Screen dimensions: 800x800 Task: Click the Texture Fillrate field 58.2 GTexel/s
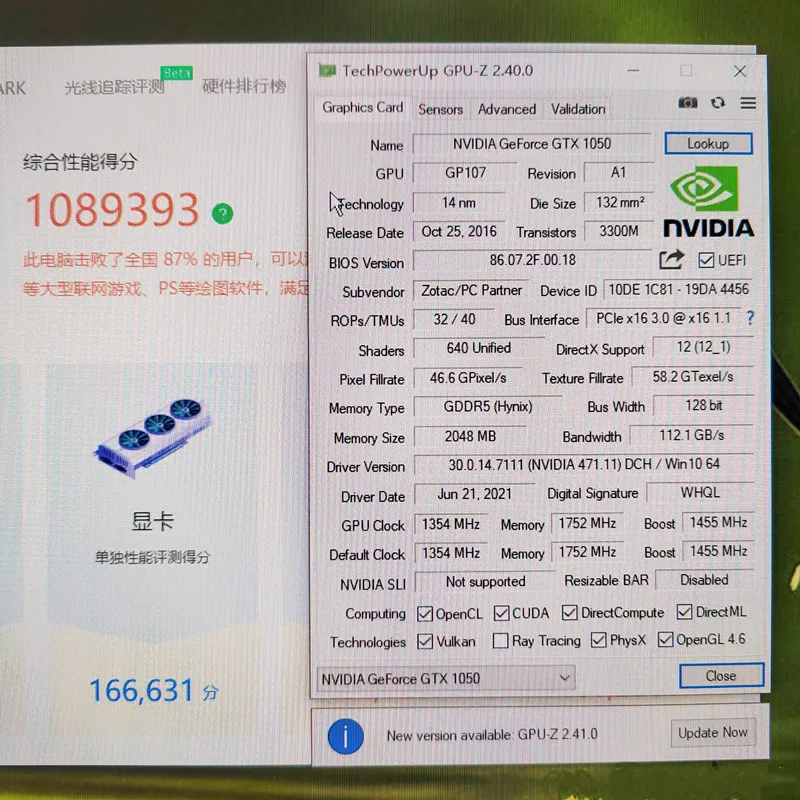point(693,377)
